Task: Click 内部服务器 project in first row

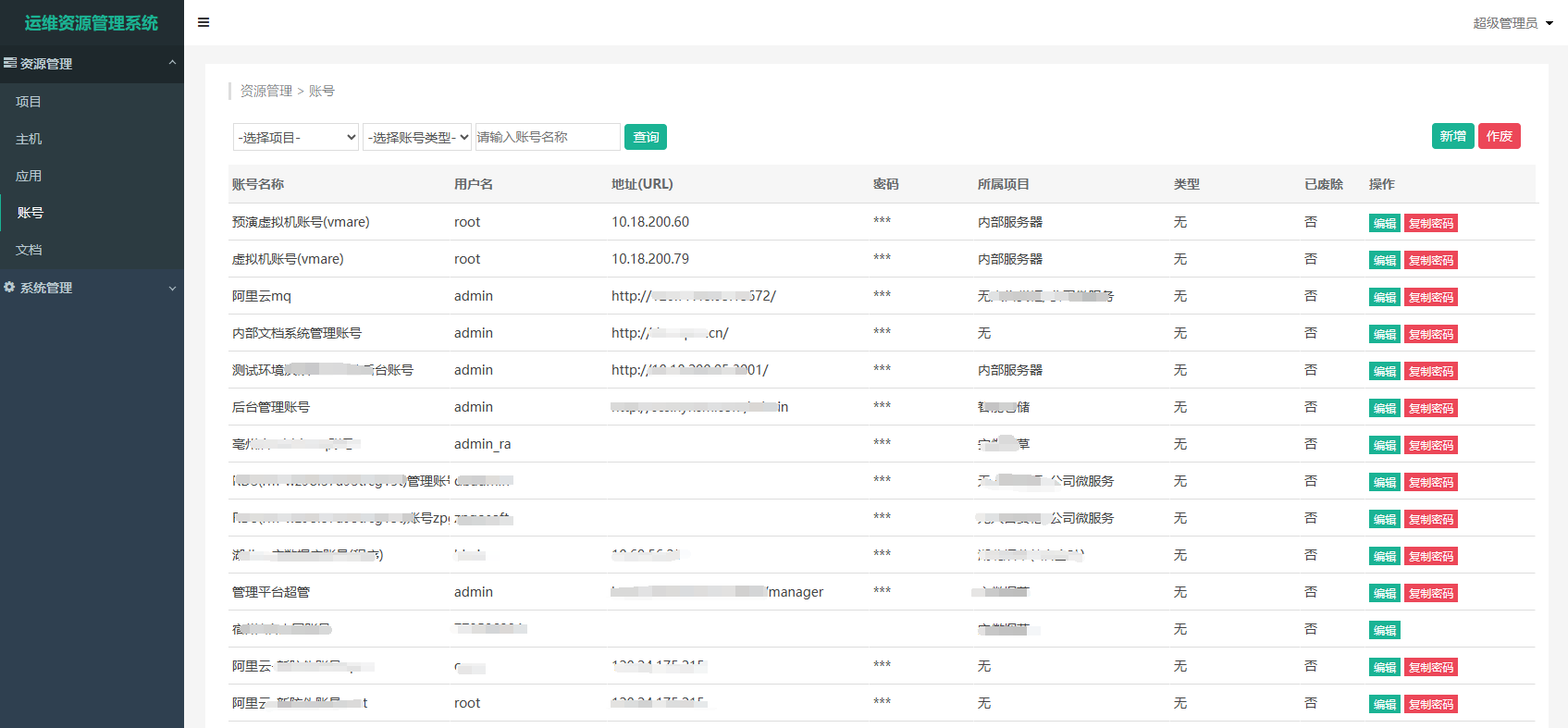Action: pos(1010,222)
